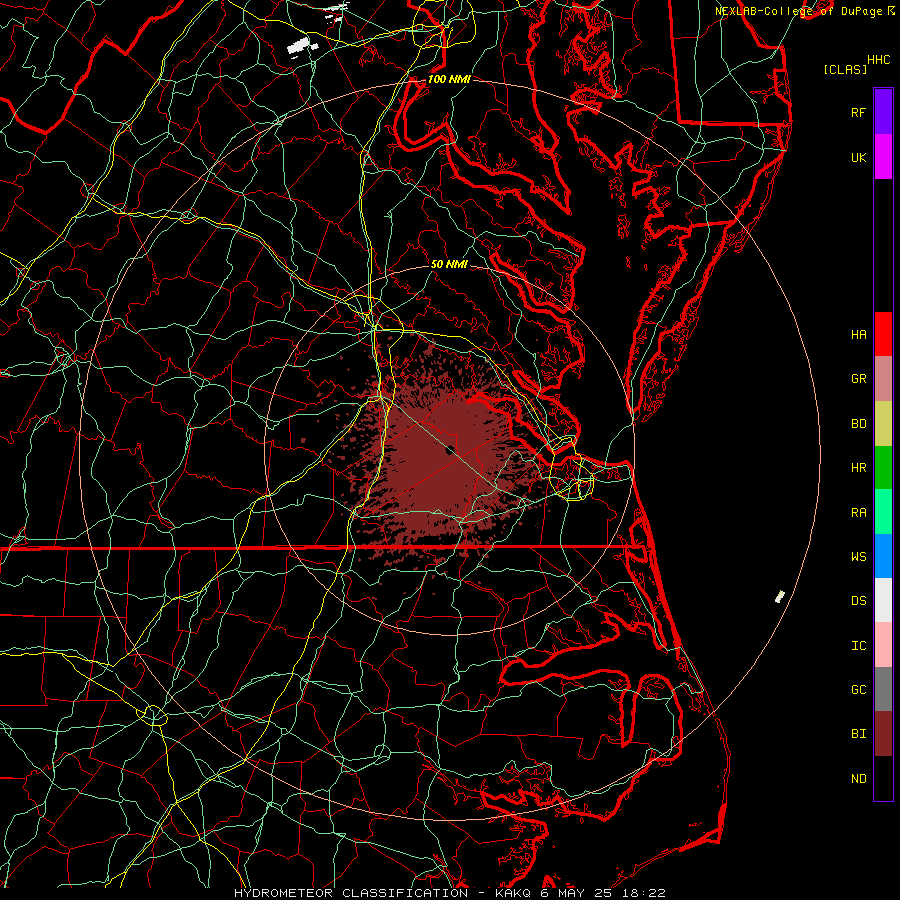Click the BD legend label
This screenshot has height=900, width=900.
point(859,424)
